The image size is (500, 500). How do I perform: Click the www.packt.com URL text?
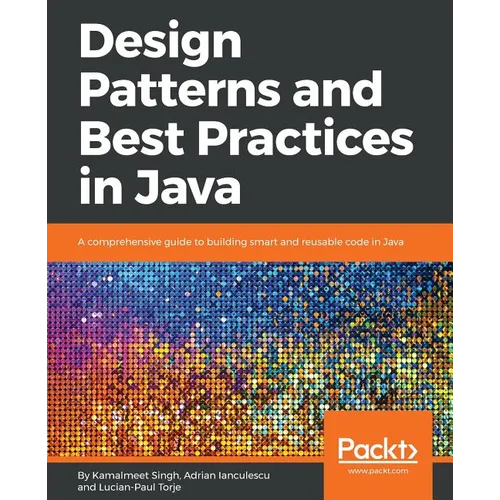pos(378,471)
